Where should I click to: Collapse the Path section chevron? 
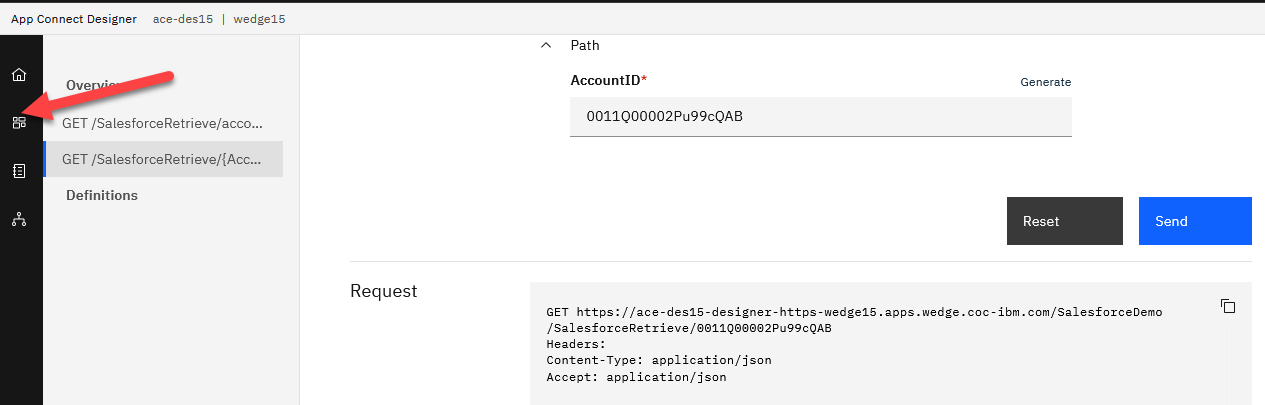[546, 45]
